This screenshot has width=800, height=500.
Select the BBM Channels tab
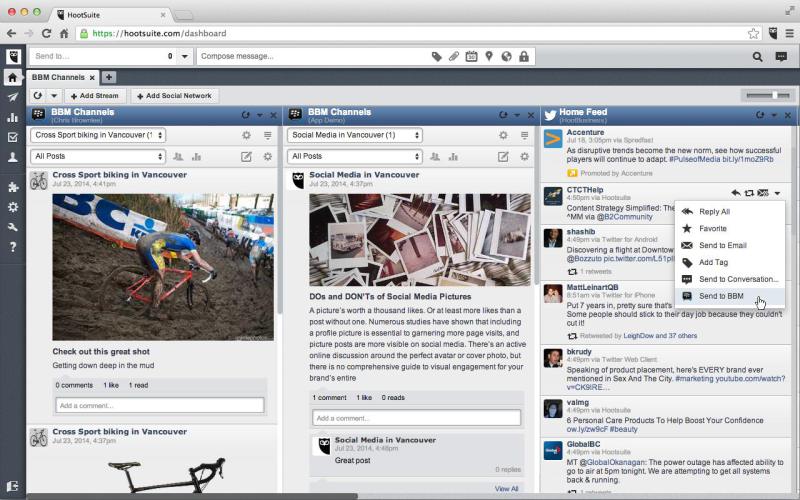click(x=58, y=77)
